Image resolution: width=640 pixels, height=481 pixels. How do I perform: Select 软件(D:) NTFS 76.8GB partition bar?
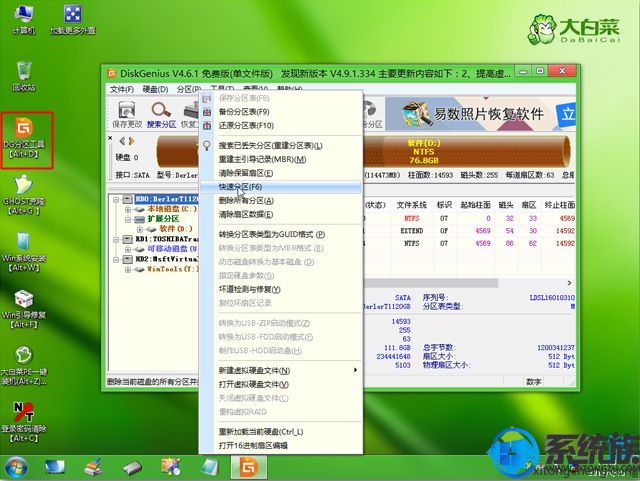pyautogui.click(x=466, y=152)
